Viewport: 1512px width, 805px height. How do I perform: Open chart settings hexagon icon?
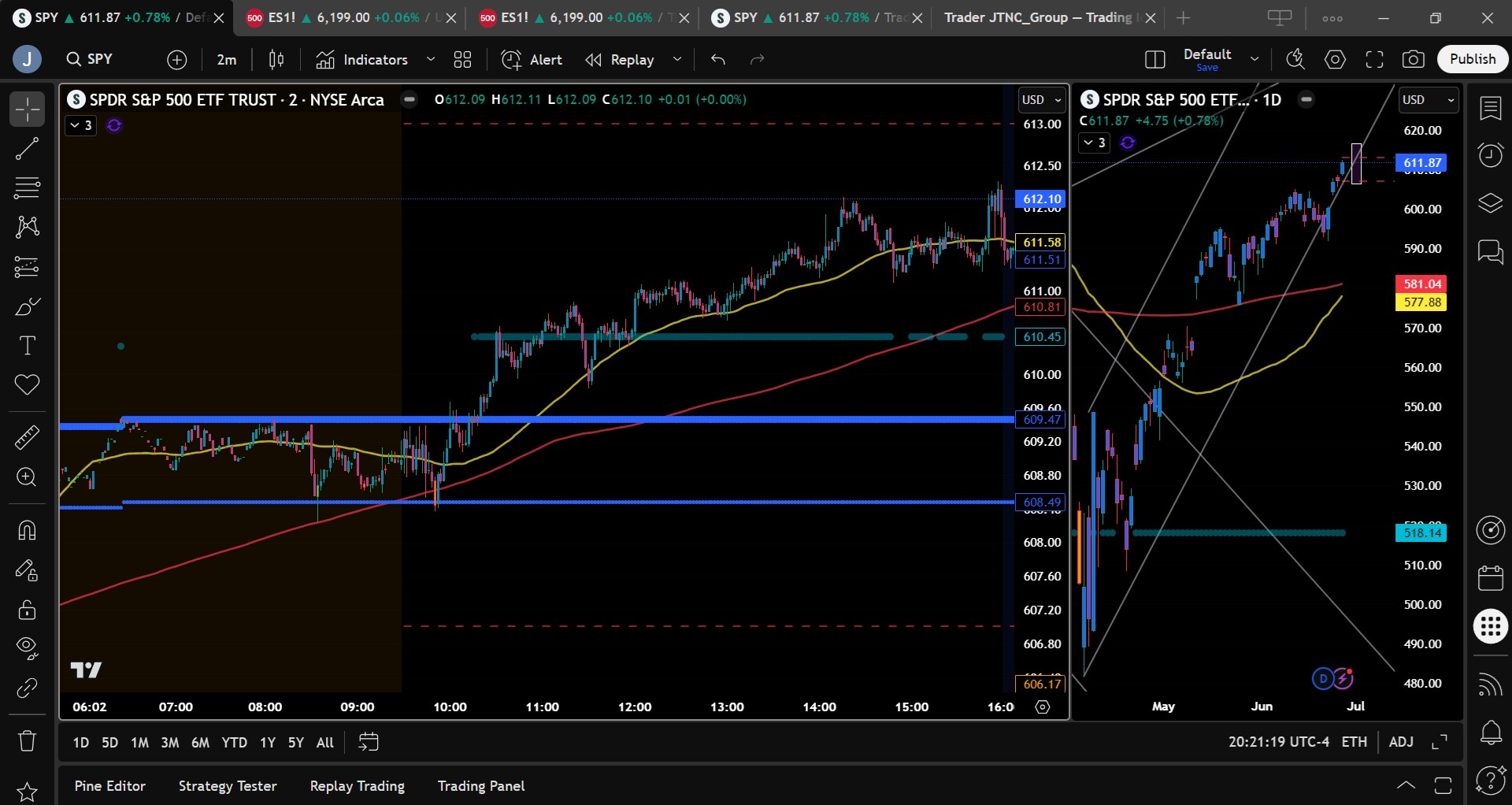coord(1335,59)
